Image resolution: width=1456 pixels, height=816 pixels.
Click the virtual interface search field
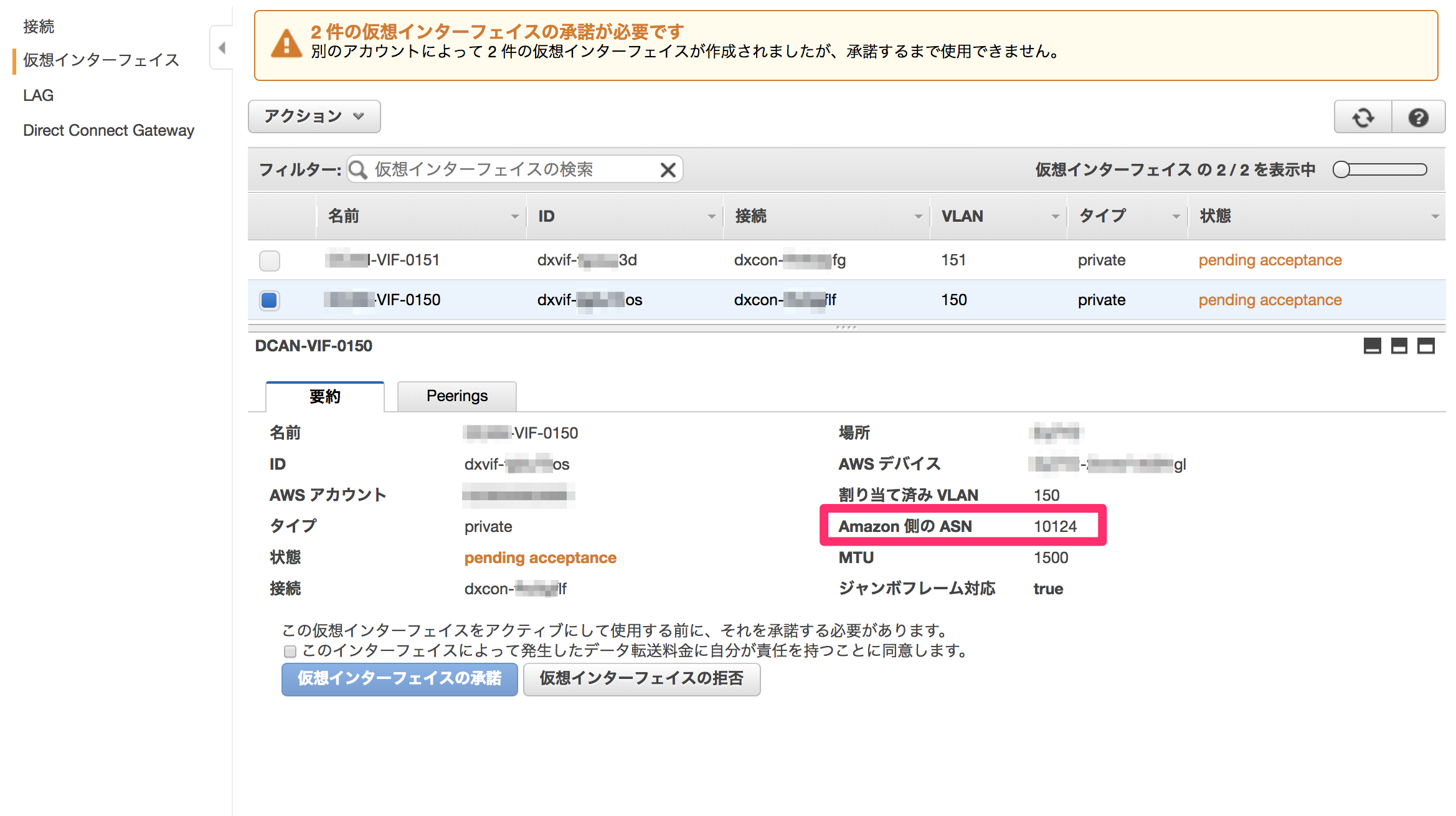point(514,169)
